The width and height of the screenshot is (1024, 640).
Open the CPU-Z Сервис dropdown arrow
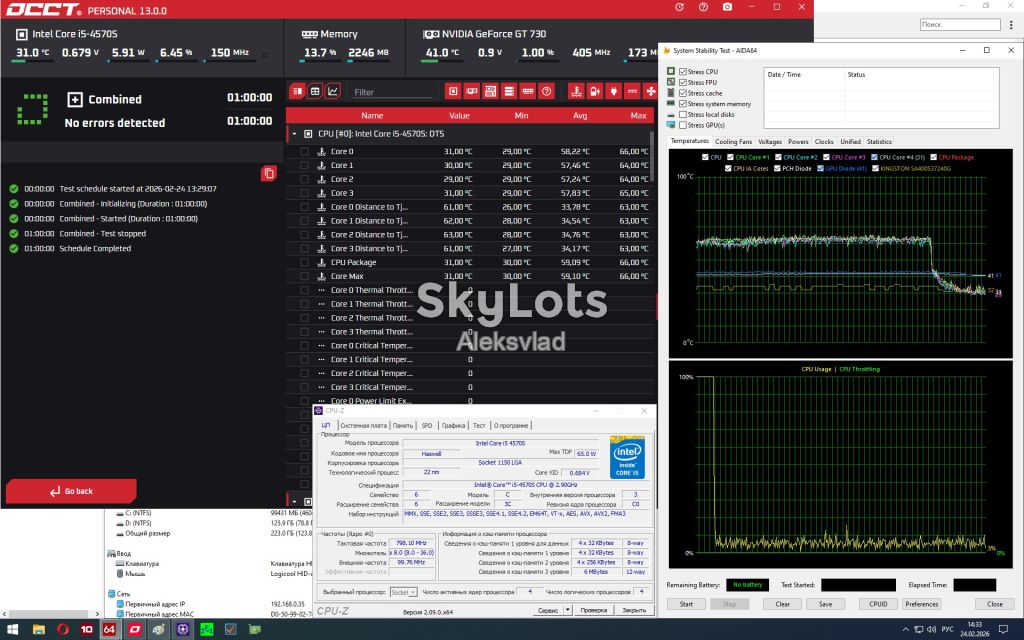tap(568, 610)
